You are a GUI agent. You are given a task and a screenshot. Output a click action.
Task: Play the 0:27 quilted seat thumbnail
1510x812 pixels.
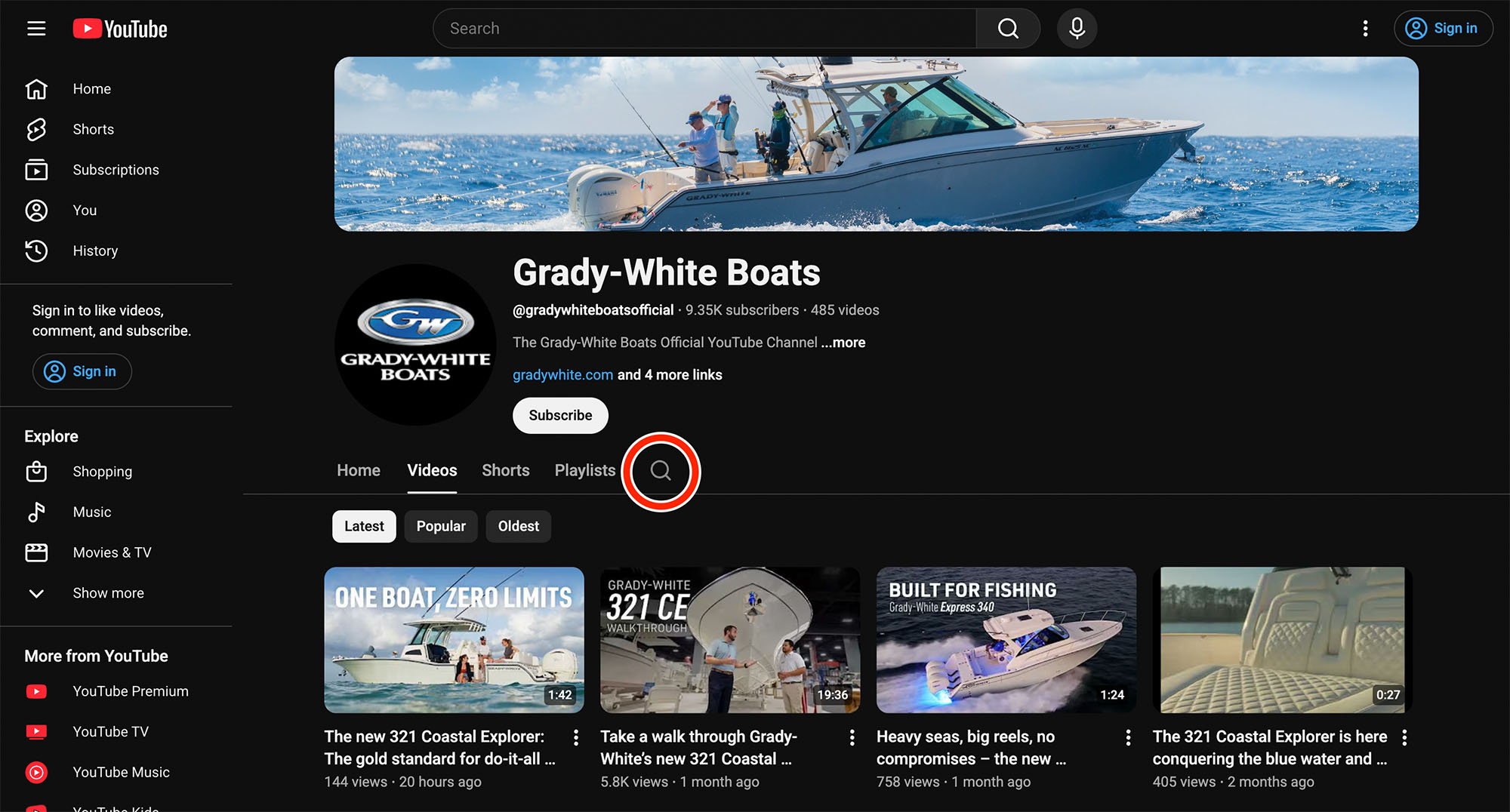point(1283,640)
